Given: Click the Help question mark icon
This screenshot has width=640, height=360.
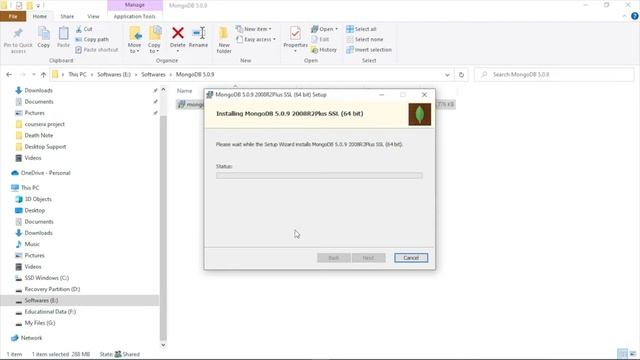Looking at the screenshot, I should 635,16.
